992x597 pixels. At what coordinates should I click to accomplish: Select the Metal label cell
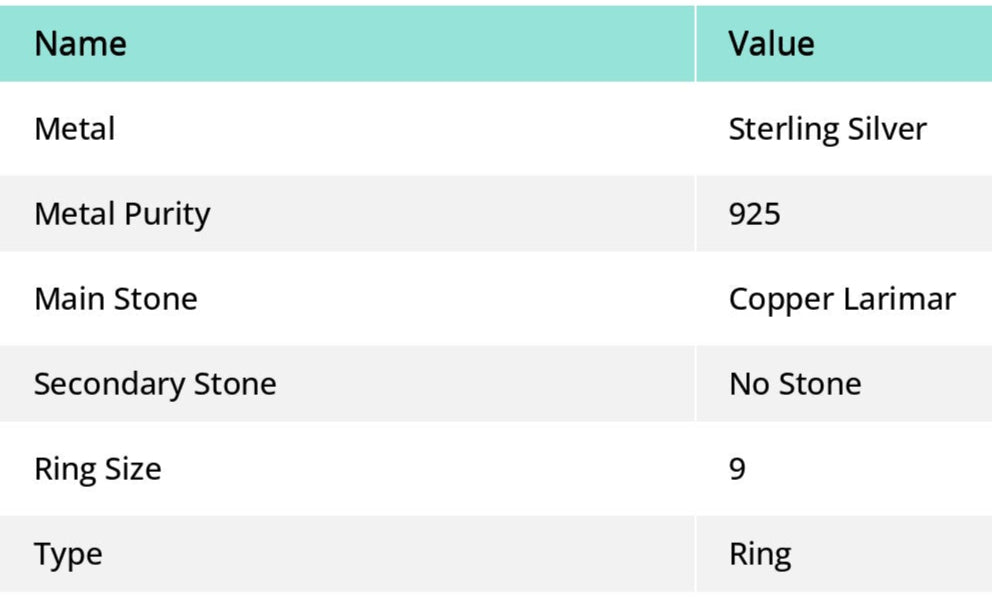point(75,129)
